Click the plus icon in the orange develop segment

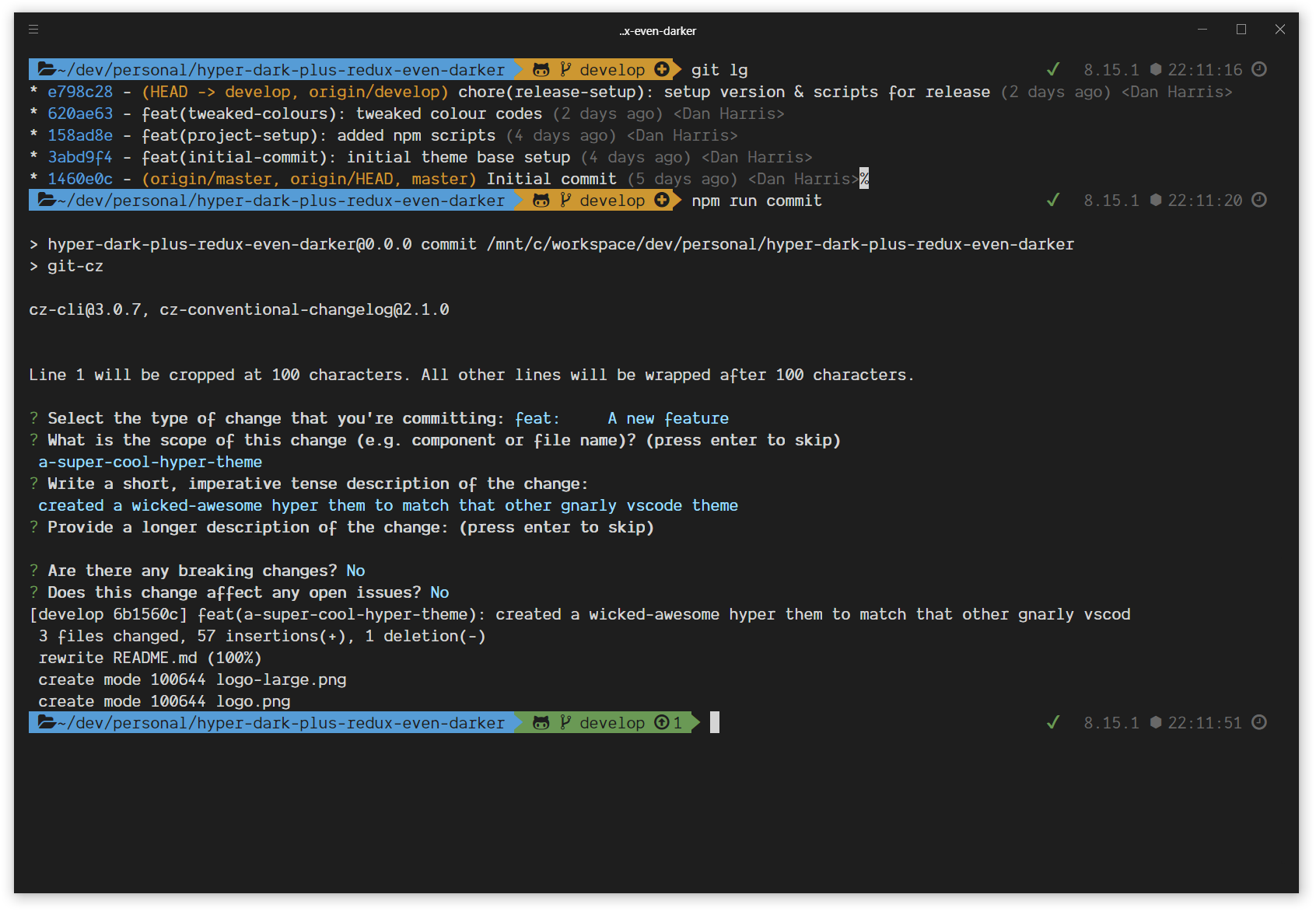pyautogui.click(x=661, y=69)
